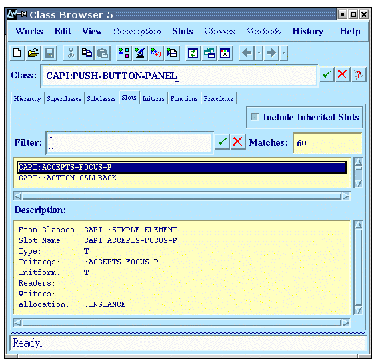Apply filter with green checkmark button

(222, 142)
